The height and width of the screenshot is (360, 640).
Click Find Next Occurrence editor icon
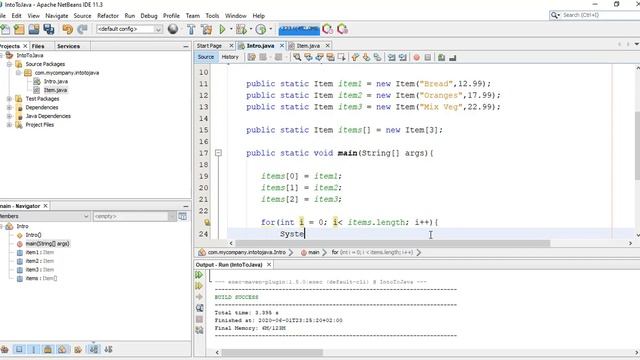pyautogui.click(x=319, y=58)
